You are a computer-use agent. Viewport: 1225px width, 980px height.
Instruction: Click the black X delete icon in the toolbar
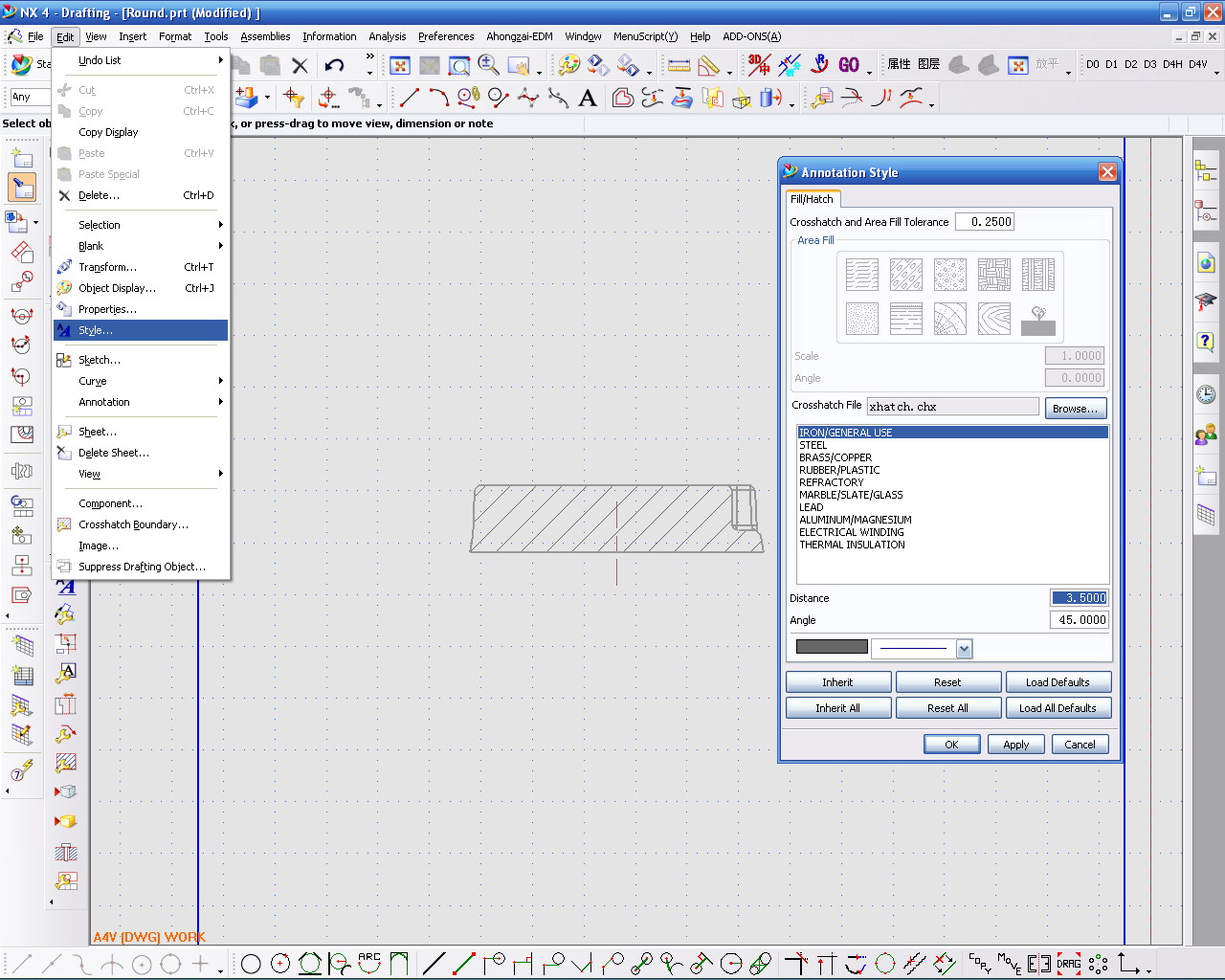300,65
